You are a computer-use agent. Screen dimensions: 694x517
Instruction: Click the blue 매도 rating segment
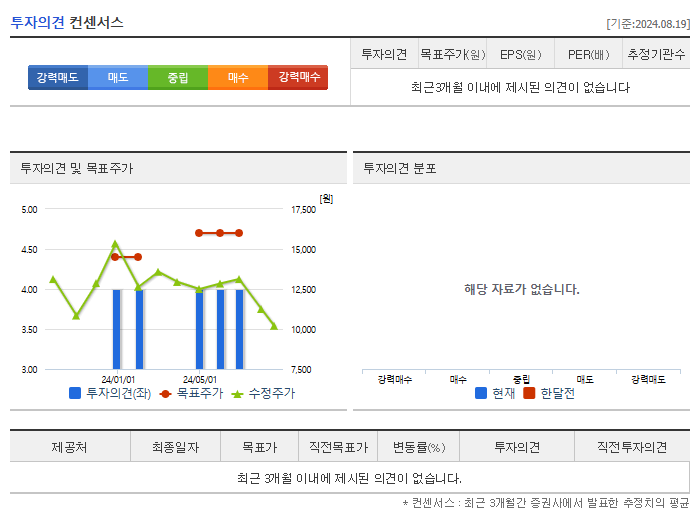coord(118,77)
